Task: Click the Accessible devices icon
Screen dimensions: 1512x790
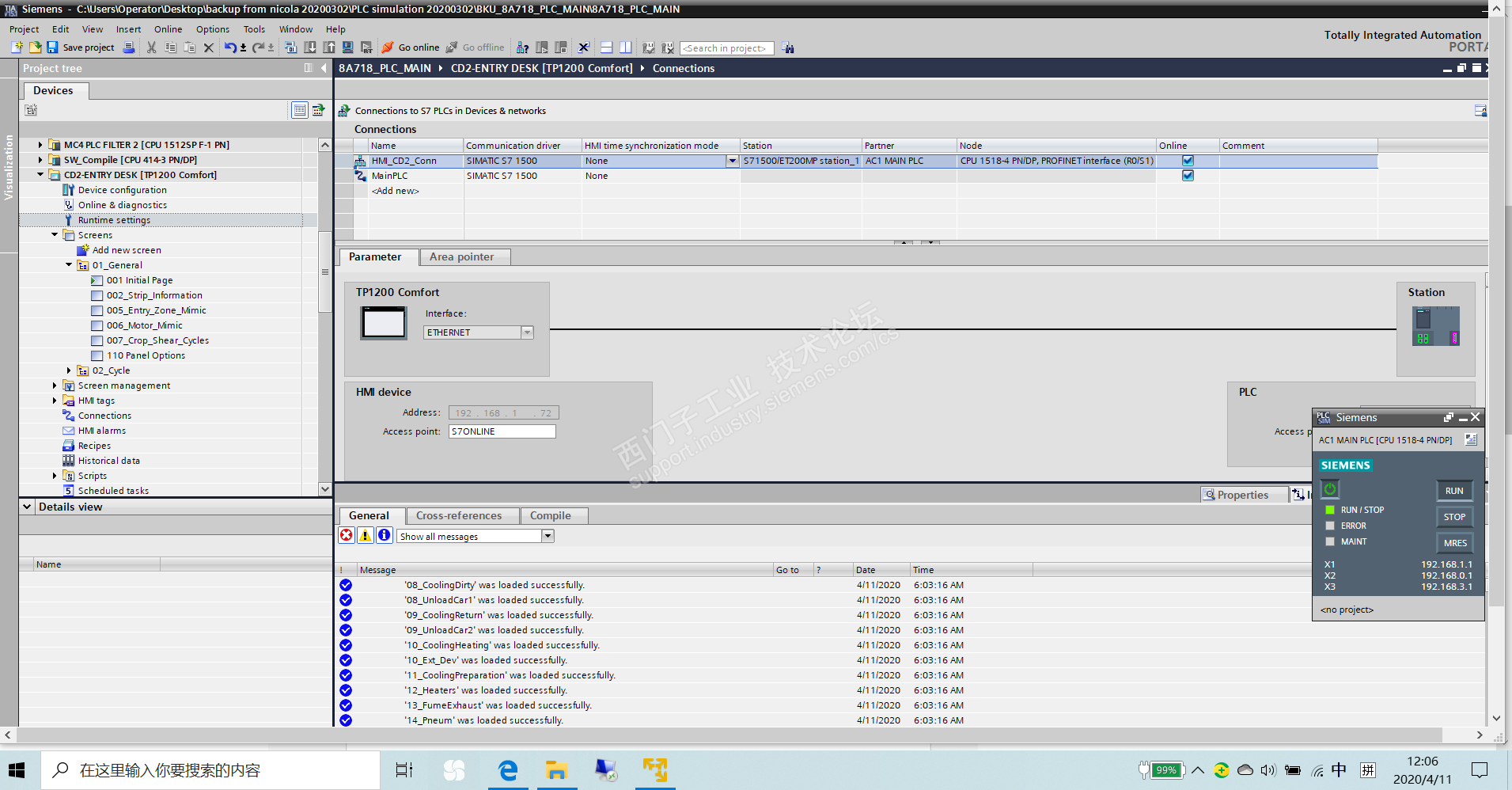Action: click(522, 47)
